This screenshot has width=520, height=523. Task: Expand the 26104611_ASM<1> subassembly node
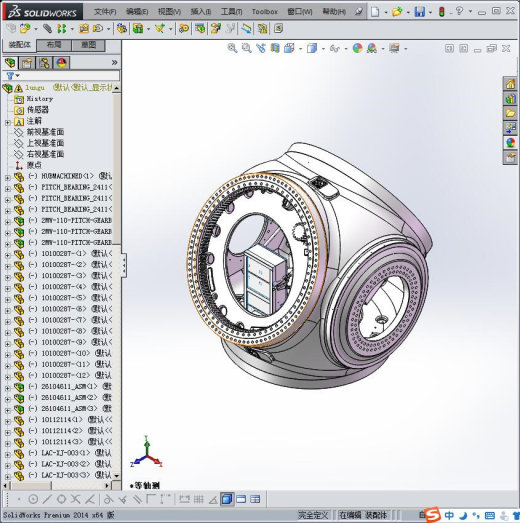[8, 388]
